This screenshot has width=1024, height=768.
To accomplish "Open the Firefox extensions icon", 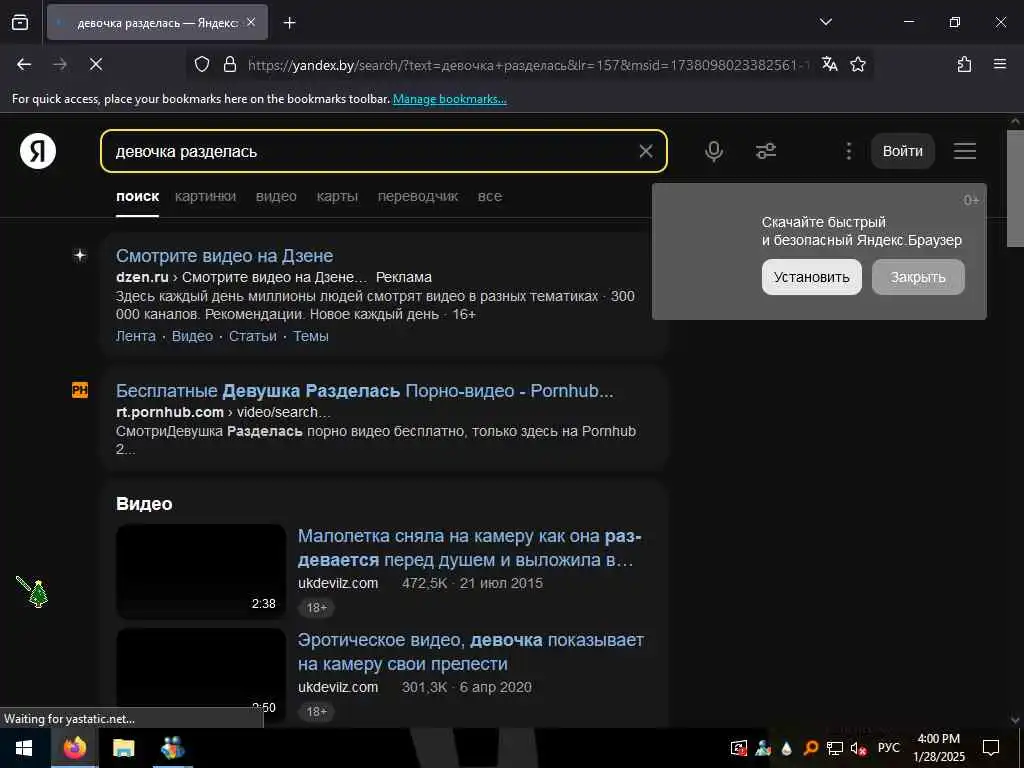I will (964, 64).
